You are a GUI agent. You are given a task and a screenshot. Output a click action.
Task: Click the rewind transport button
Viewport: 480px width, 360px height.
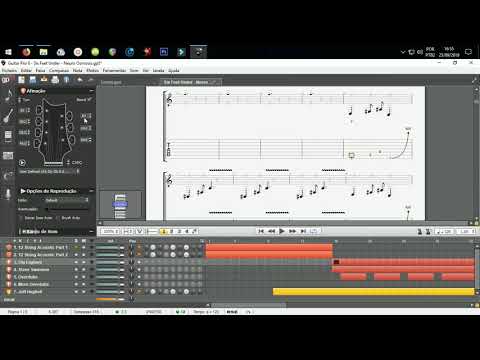coord(272,231)
